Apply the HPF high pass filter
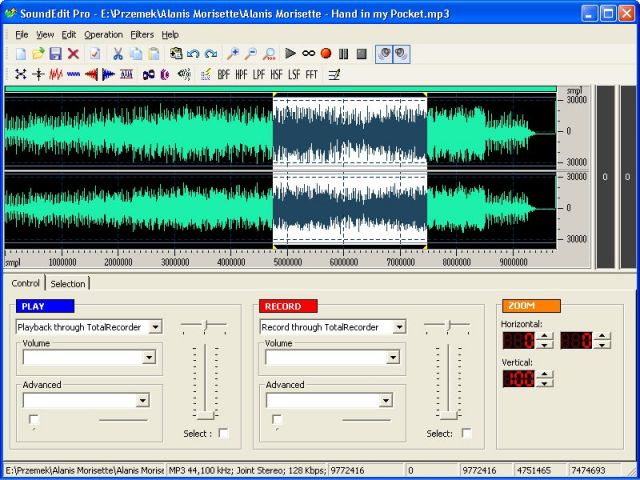 tap(241, 74)
